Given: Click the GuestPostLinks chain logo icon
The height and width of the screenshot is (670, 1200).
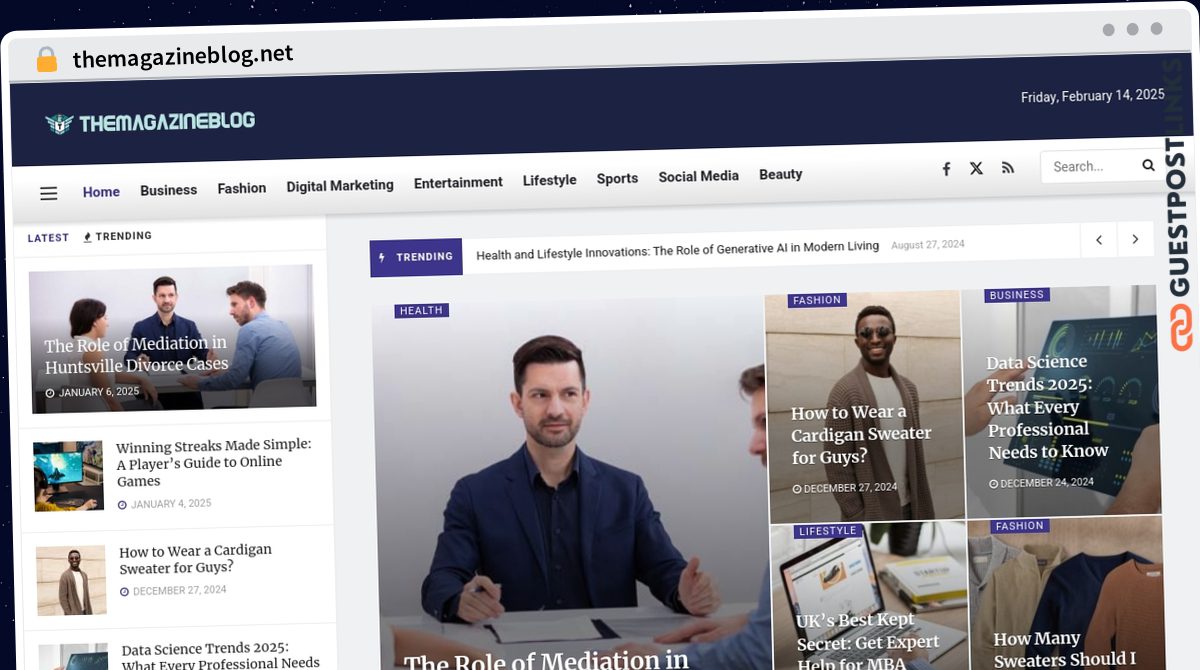Looking at the screenshot, I should tap(1182, 329).
